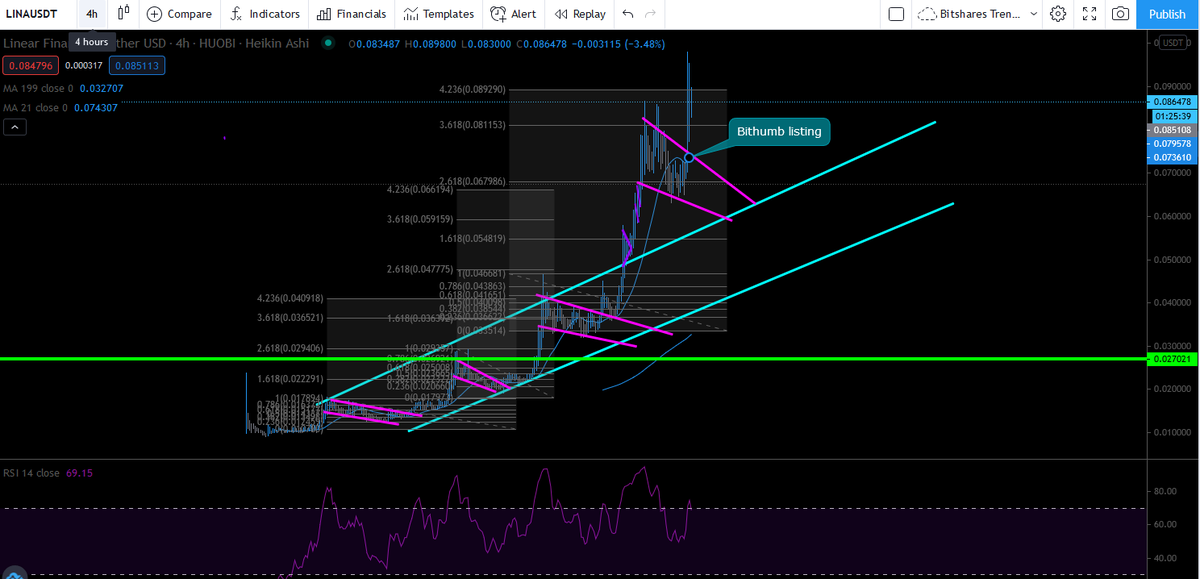Image resolution: width=1200 pixels, height=579 pixels.
Task: Click the 0.060000 price axis label
Action: pos(1170,216)
